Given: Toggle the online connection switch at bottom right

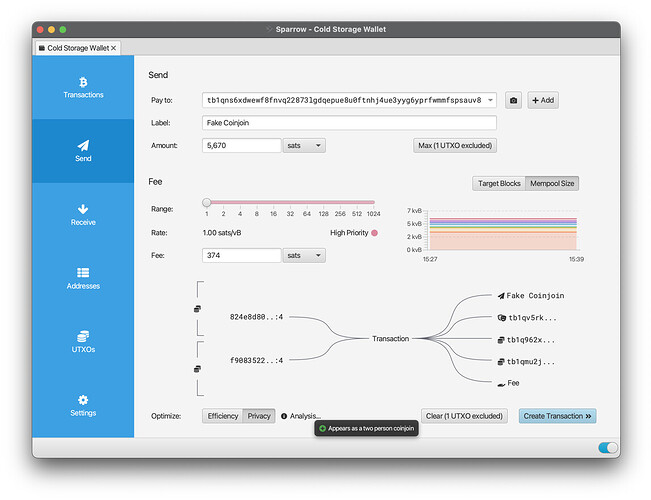Looking at the screenshot, I should pos(608,448).
